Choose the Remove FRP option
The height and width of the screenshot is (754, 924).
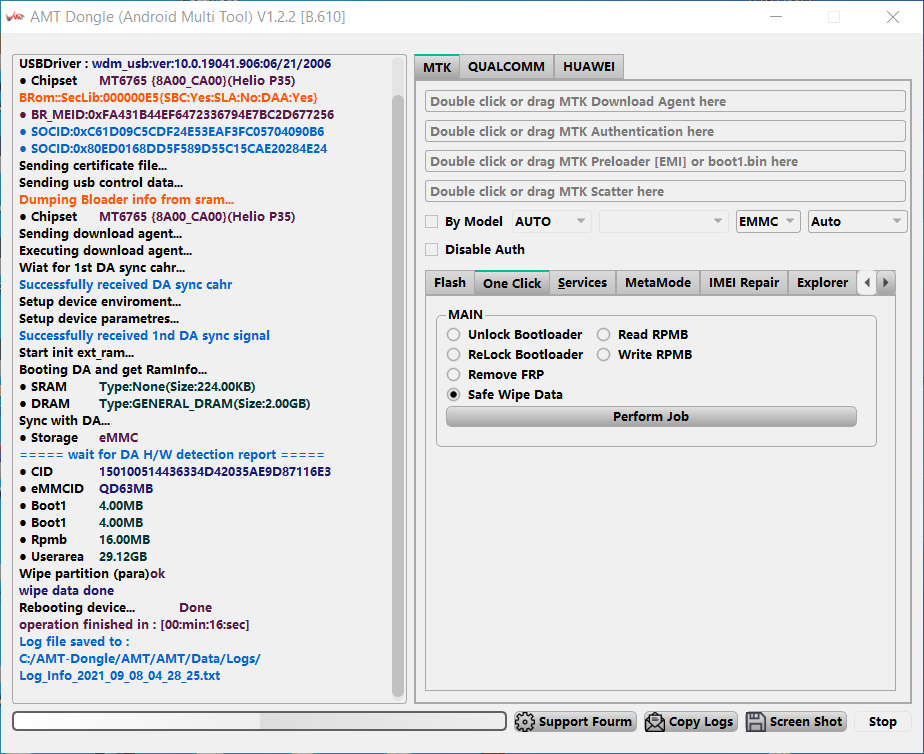tap(453, 375)
